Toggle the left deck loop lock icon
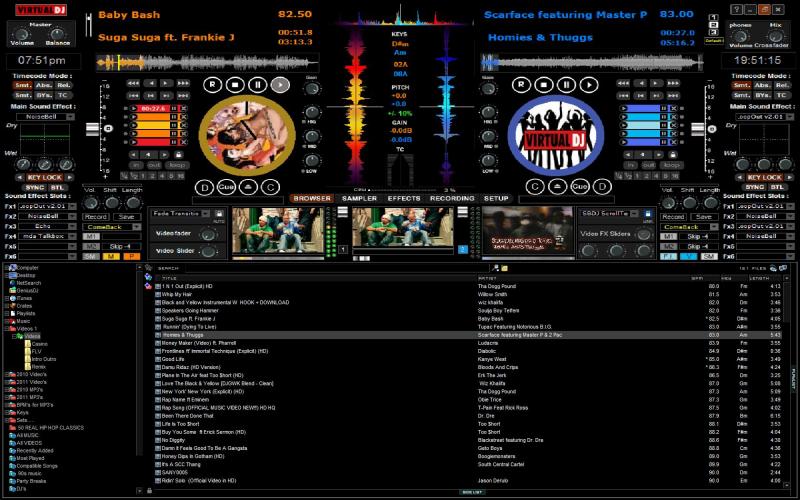Viewport: 800px width, 500px height. [179, 155]
